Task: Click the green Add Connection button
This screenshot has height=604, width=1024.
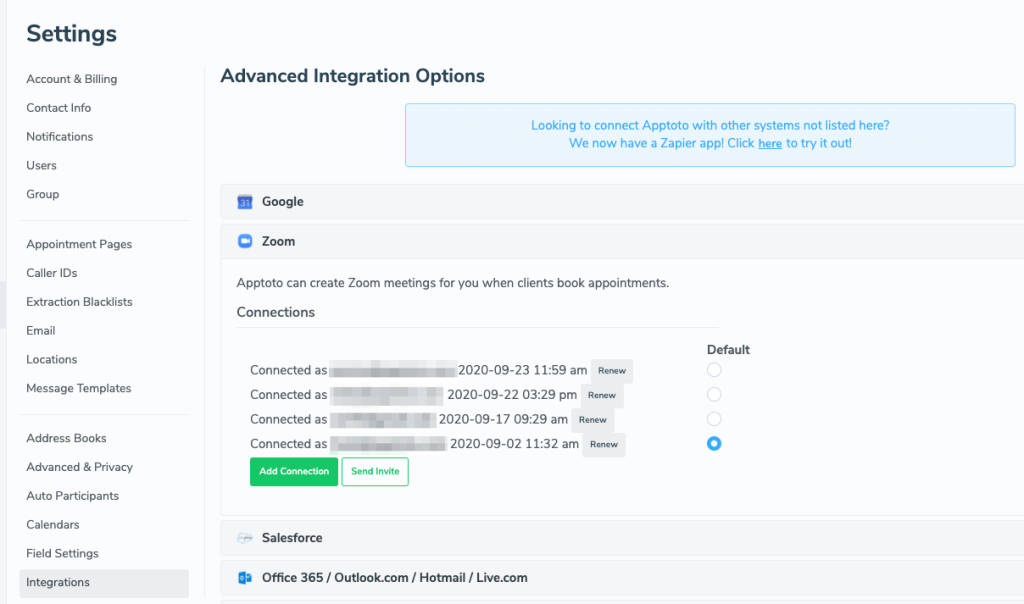Action: pyautogui.click(x=294, y=471)
